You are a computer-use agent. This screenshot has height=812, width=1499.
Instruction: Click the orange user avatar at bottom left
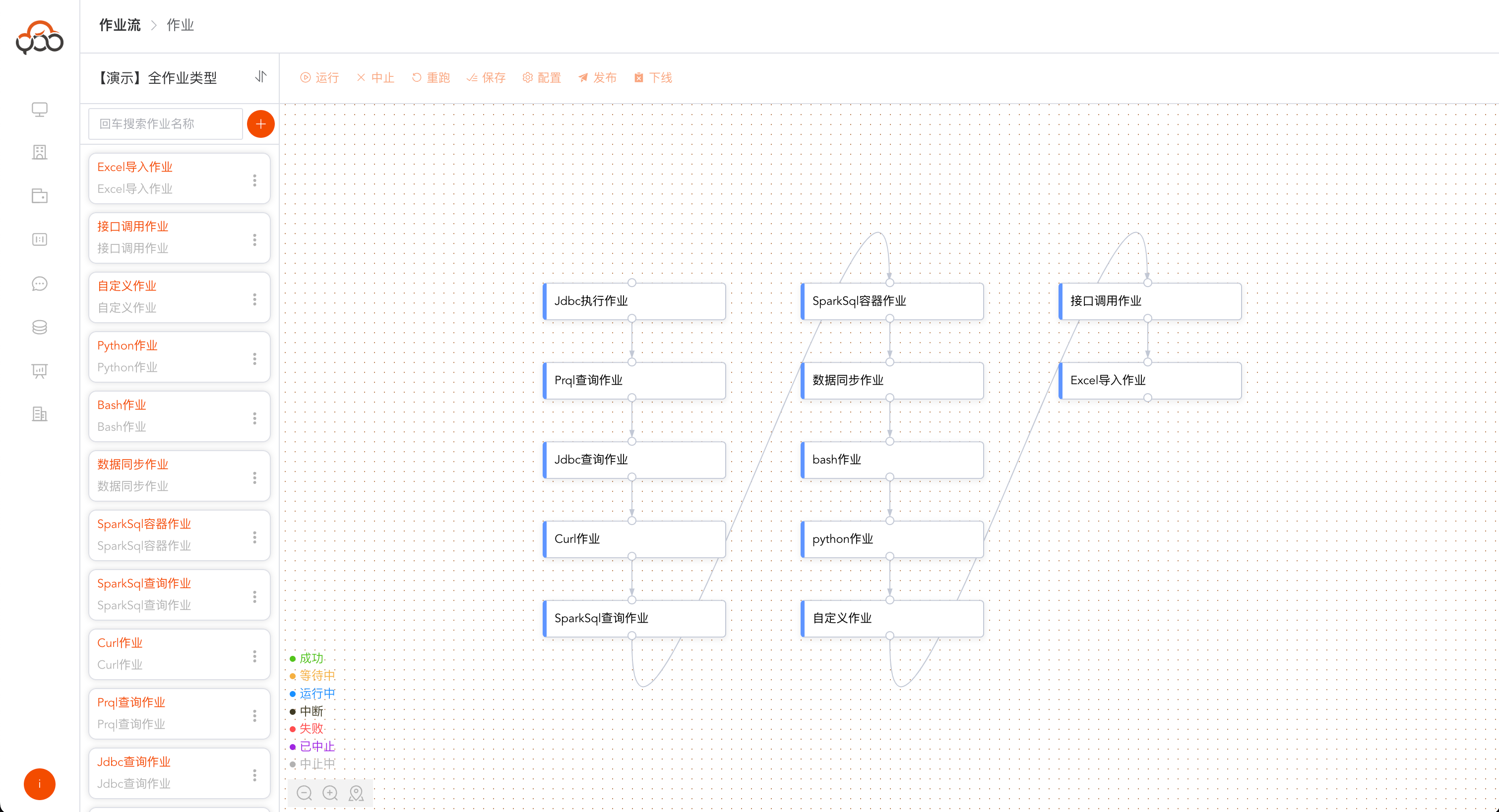(x=40, y=784)
